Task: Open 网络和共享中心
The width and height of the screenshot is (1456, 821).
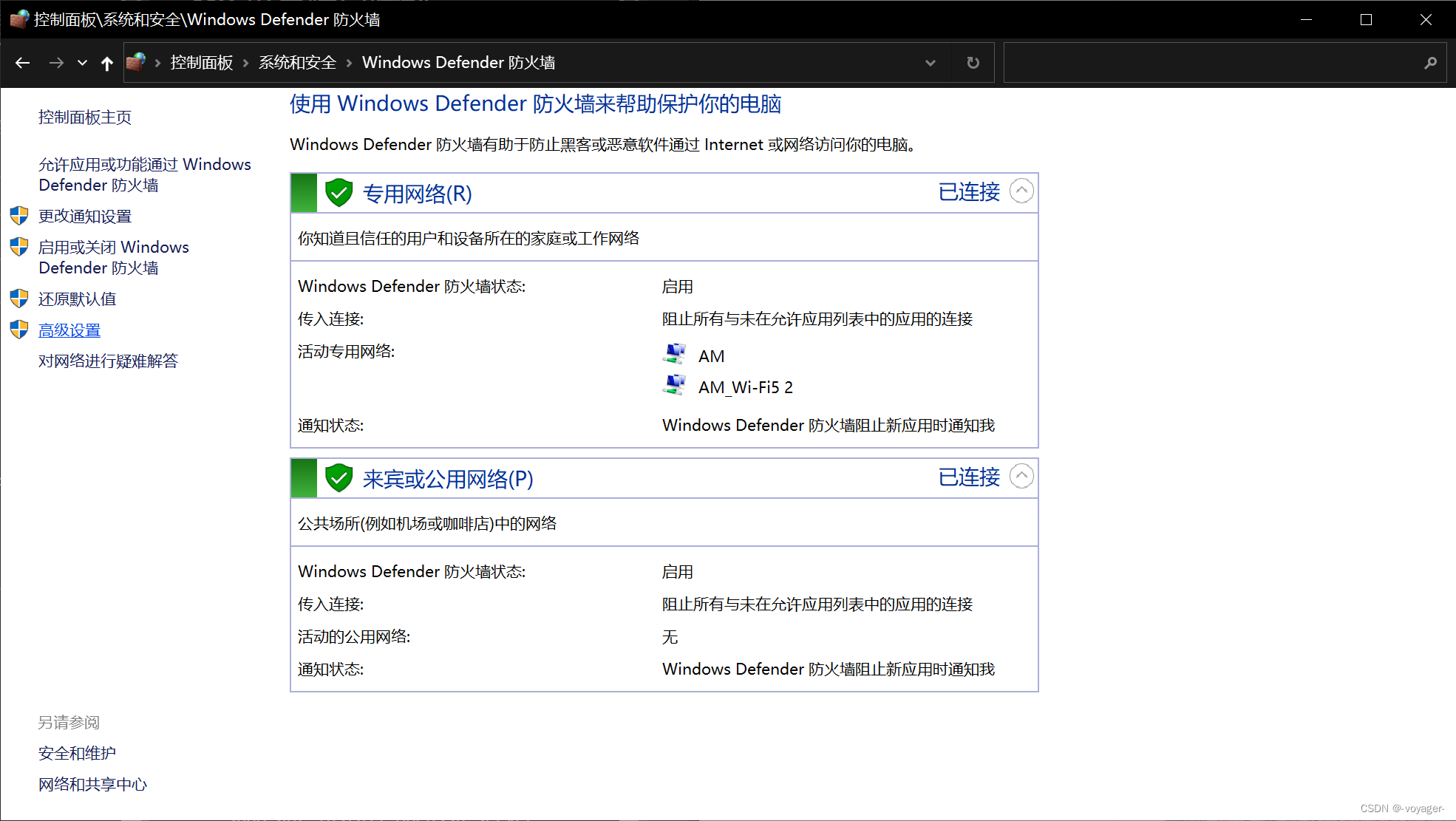Action: (92, 783)
